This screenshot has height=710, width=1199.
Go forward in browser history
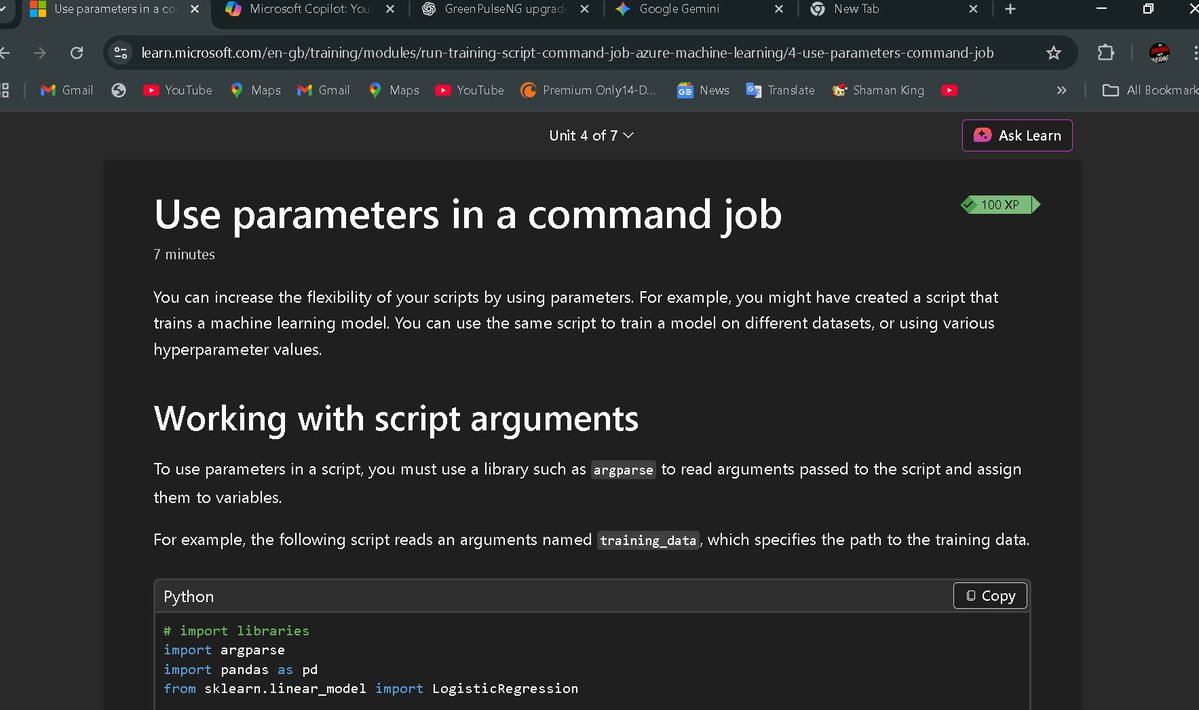pyautogui.click(x=40, y=53)
